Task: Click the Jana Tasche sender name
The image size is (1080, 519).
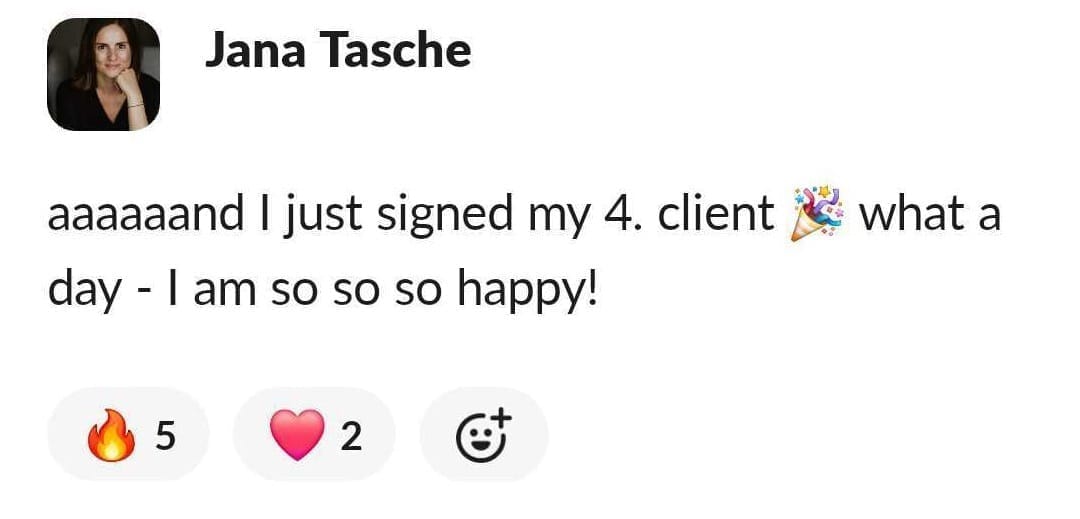Action: pos(337,49)
